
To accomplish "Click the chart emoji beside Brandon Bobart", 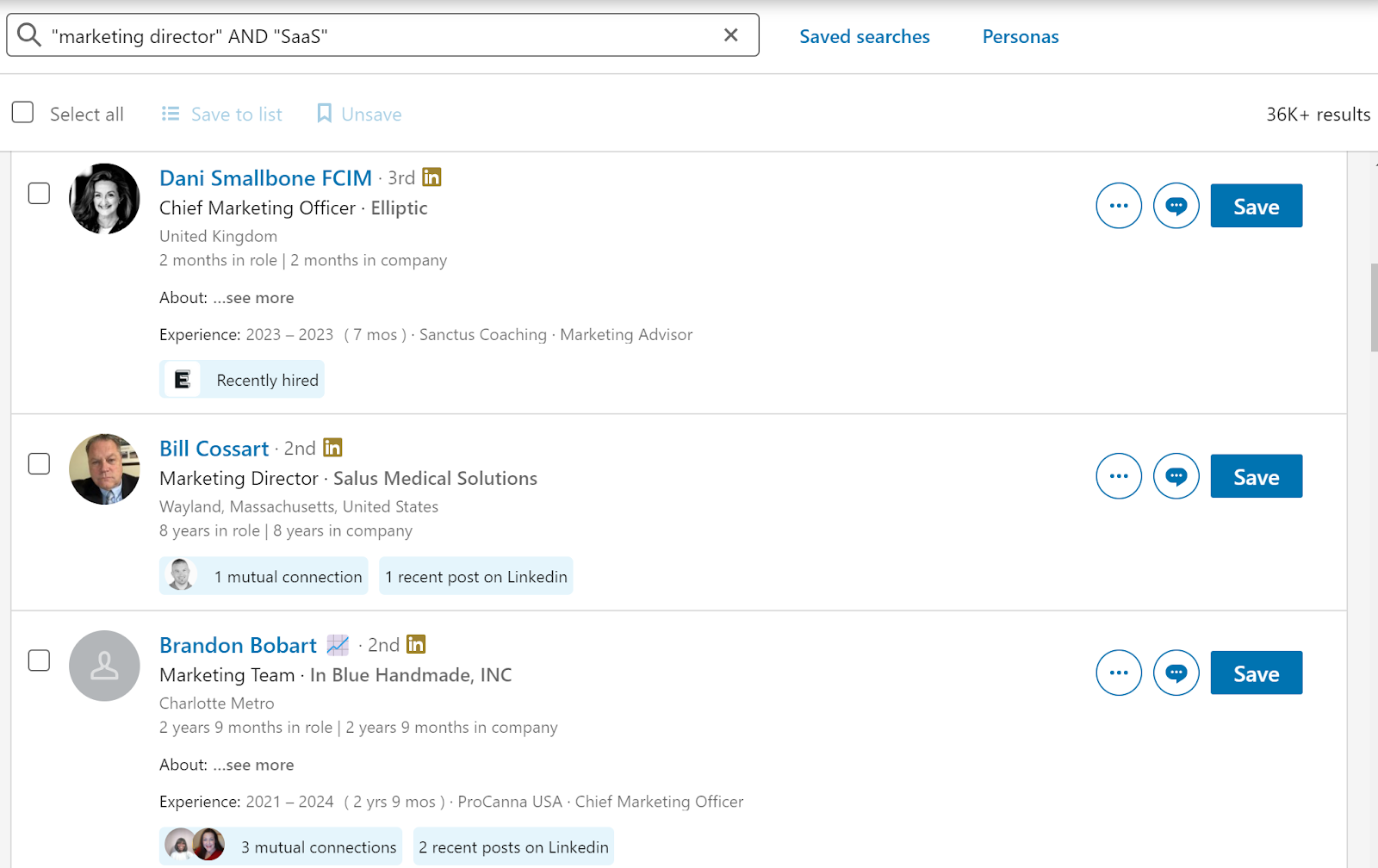I will pyautogui.click(x=338, y=645).
